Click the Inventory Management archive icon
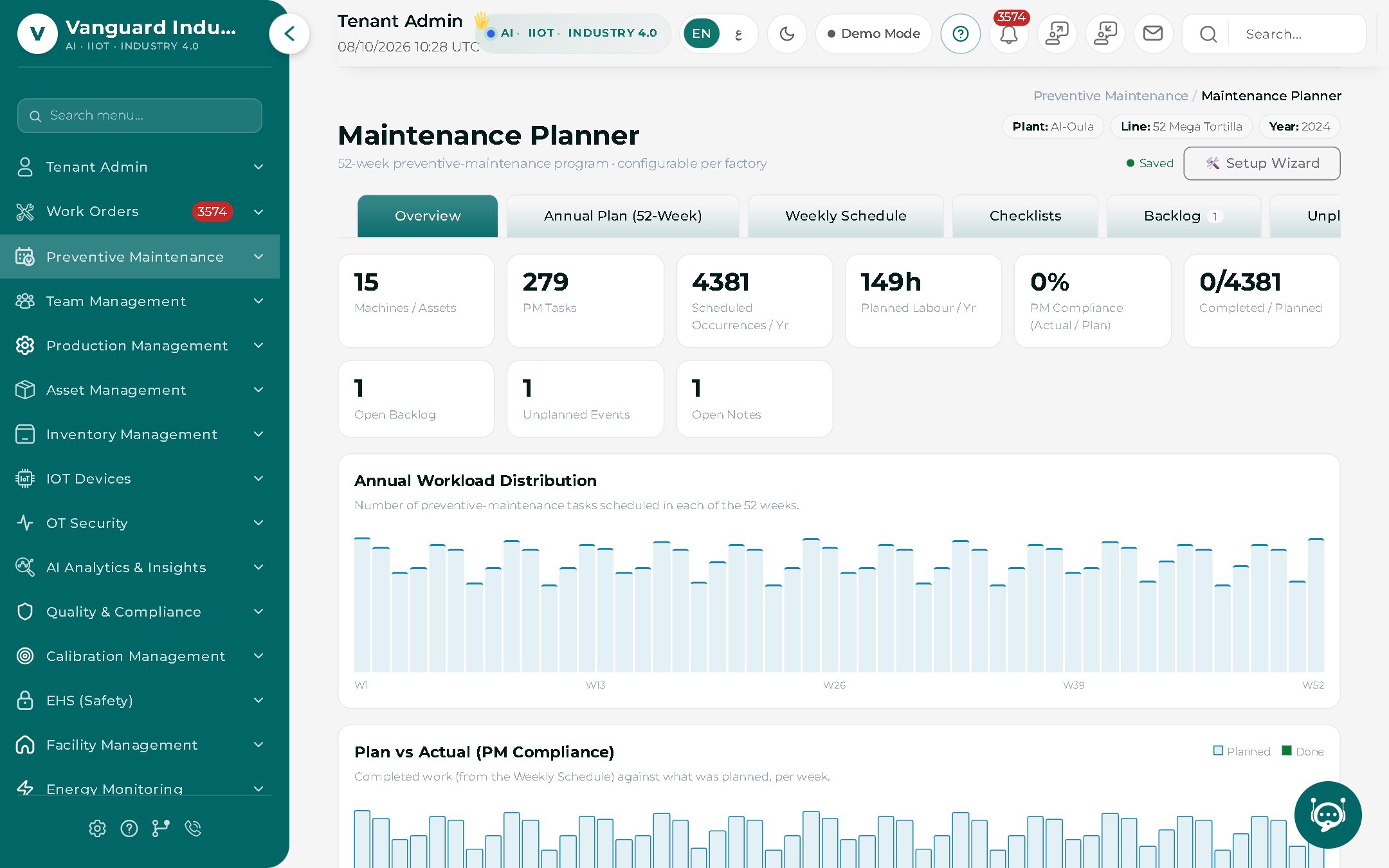 25,434
